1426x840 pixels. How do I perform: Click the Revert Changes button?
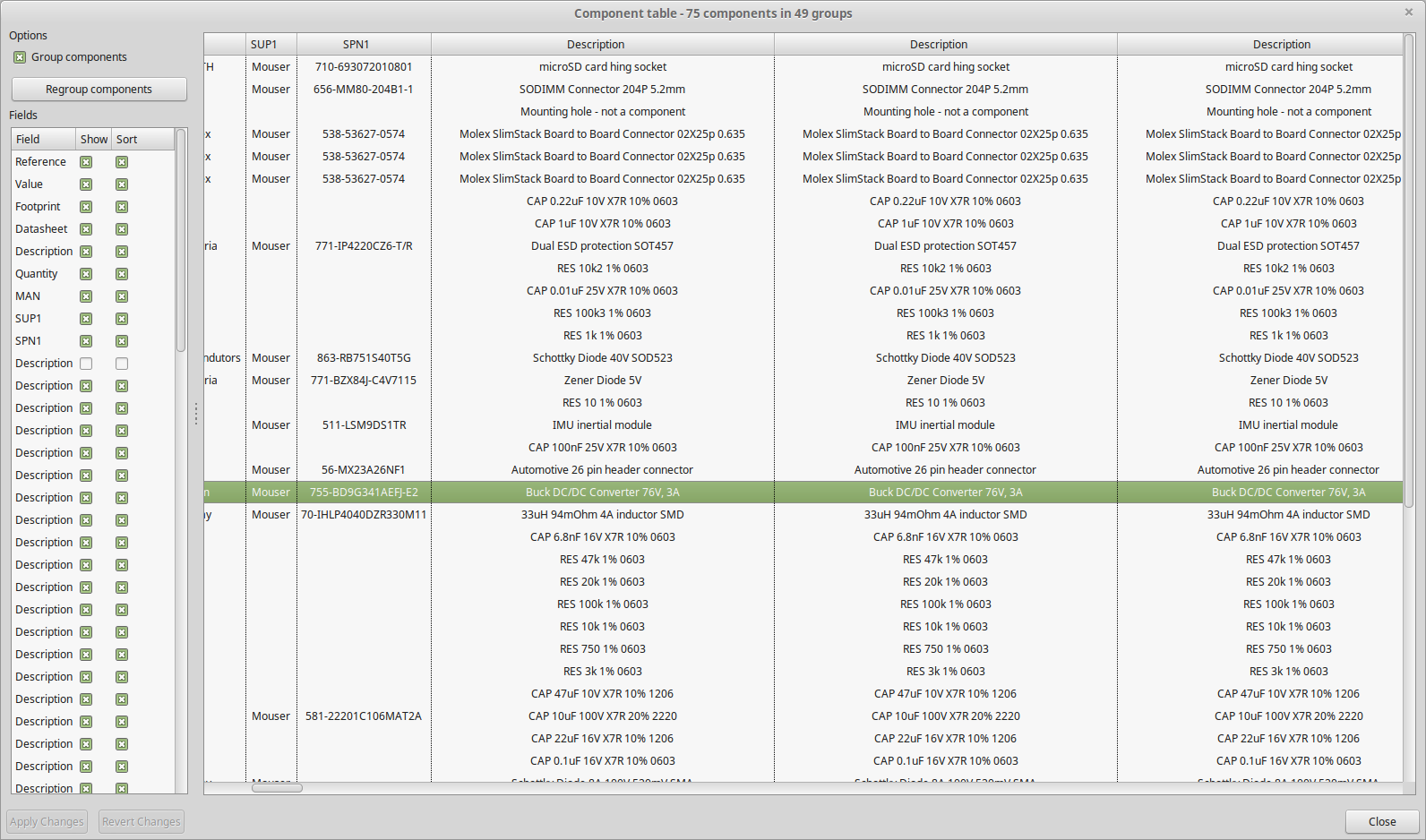coord(141,821)
